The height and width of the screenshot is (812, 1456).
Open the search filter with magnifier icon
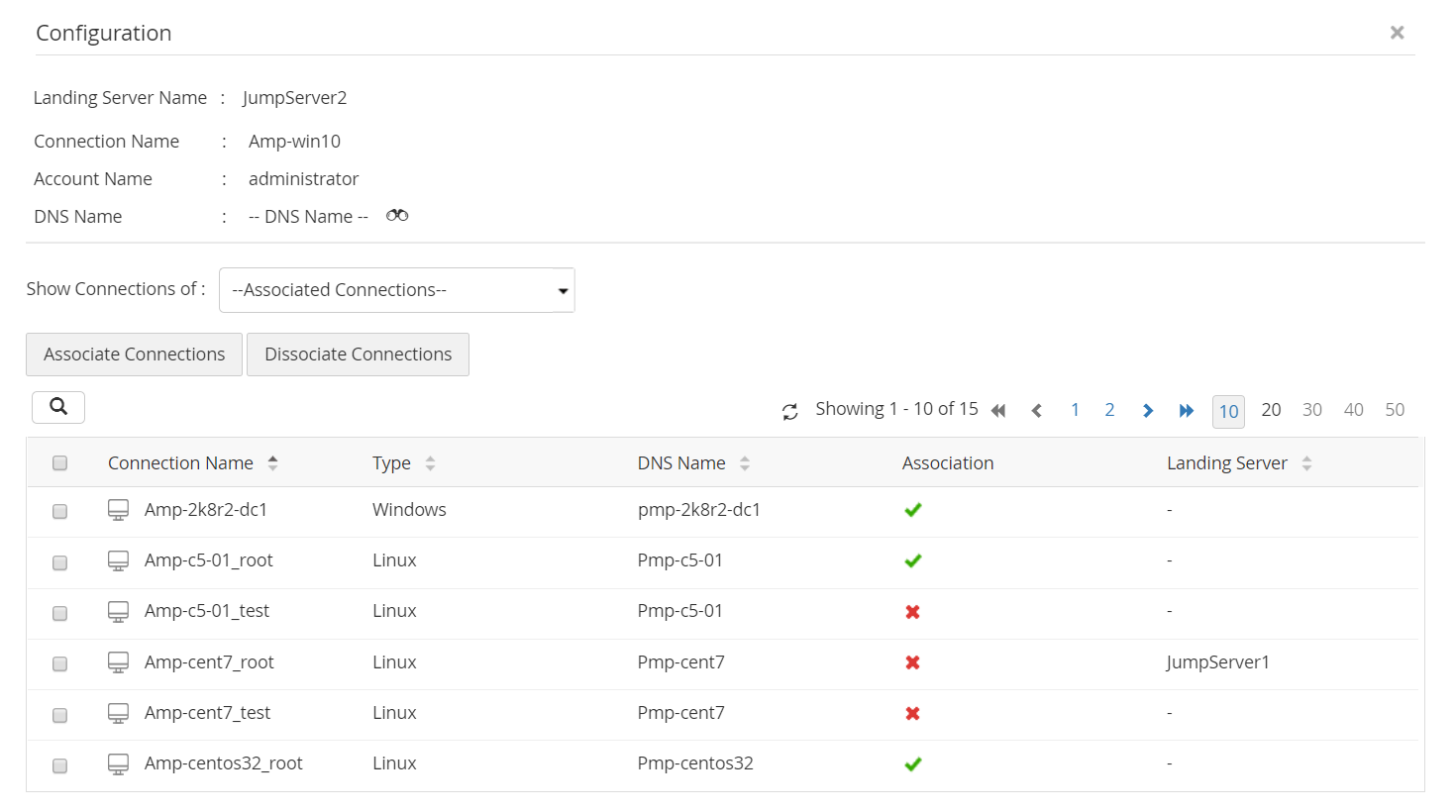point(57,406)
